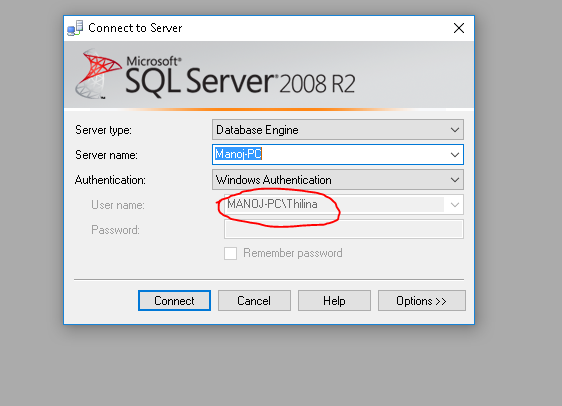Expand the Server name dropdown arrow
This screenshot has width=562, height=406.
(x=455, y=155)
